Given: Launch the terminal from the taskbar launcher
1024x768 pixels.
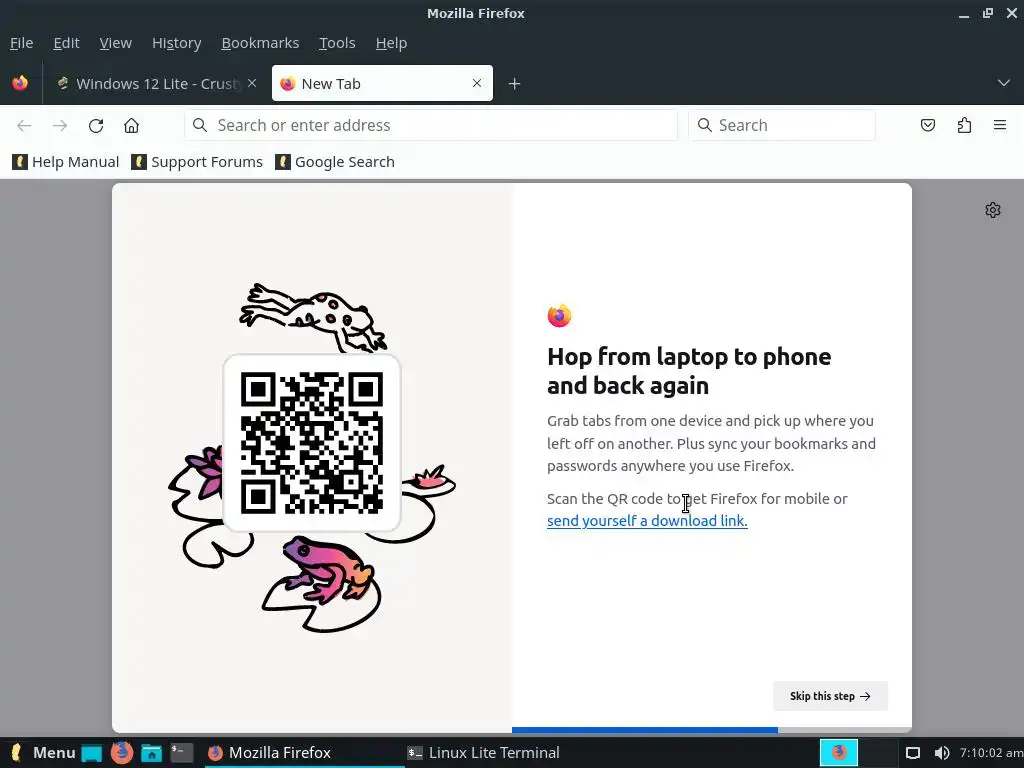Looking at the screenshot, I should [x=182, y=753].
